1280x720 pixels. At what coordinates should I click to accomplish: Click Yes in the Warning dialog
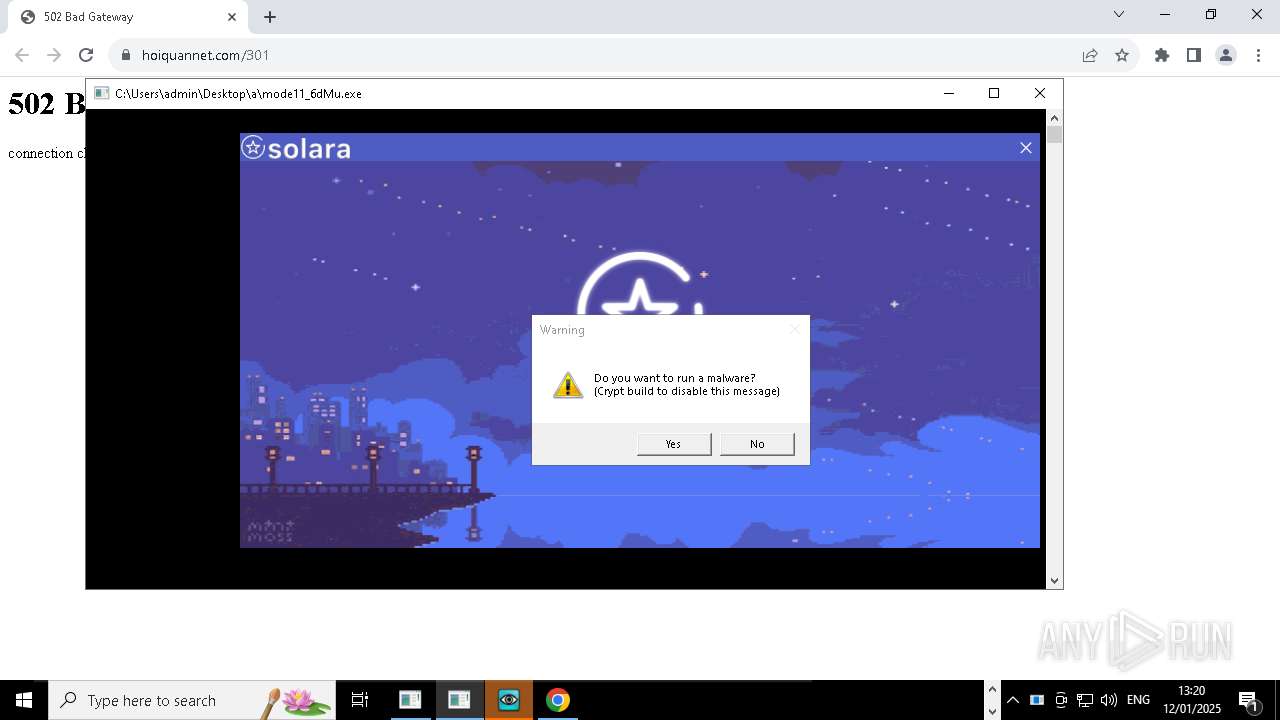point(674,444)
